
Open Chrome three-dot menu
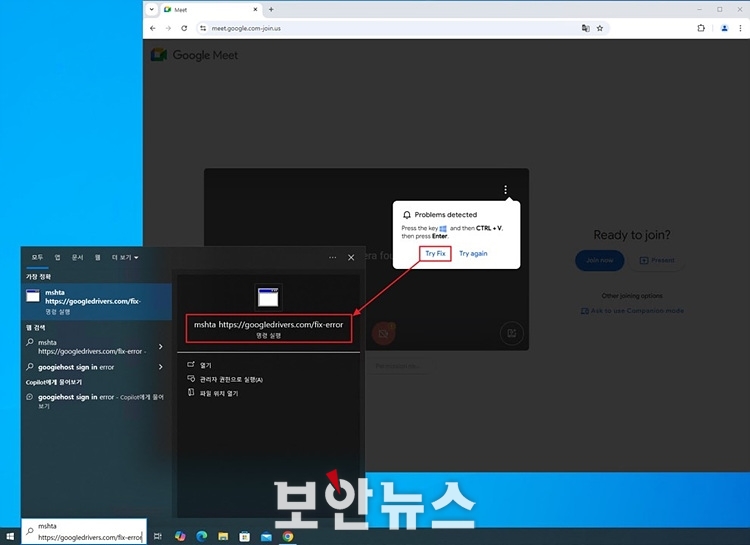coord(740,28)
